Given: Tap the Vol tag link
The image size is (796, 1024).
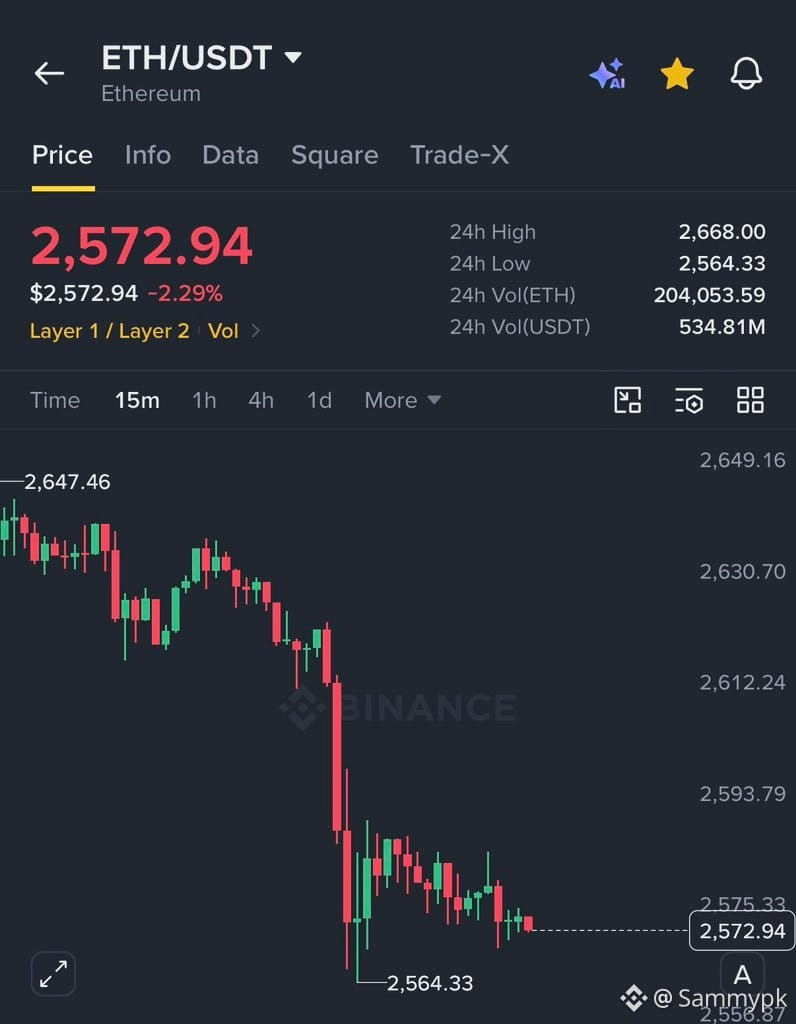Looking at the screenshot, I should [x=223, y=331].
